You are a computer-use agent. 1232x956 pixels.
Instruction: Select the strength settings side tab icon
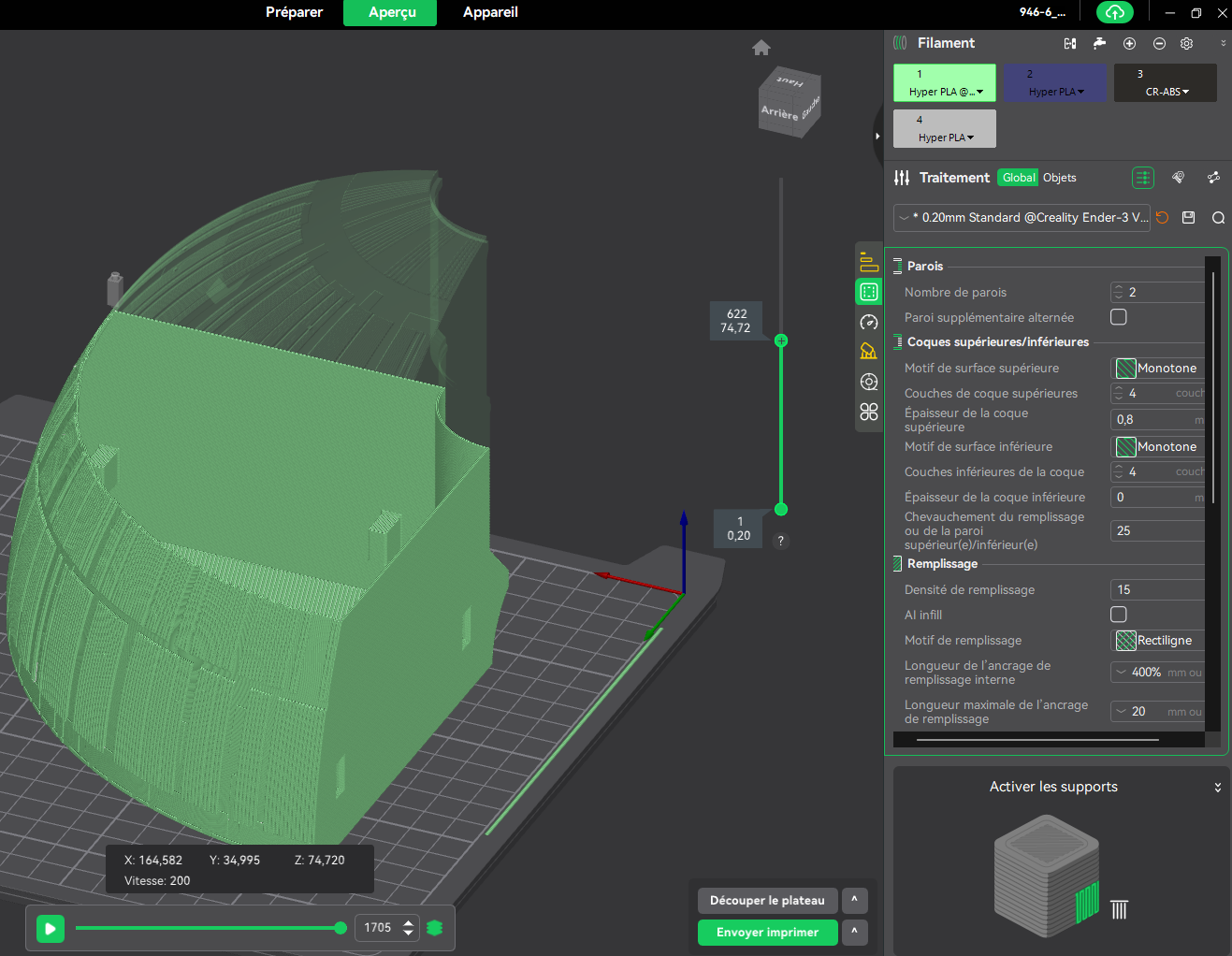click(x=869, y=292)
